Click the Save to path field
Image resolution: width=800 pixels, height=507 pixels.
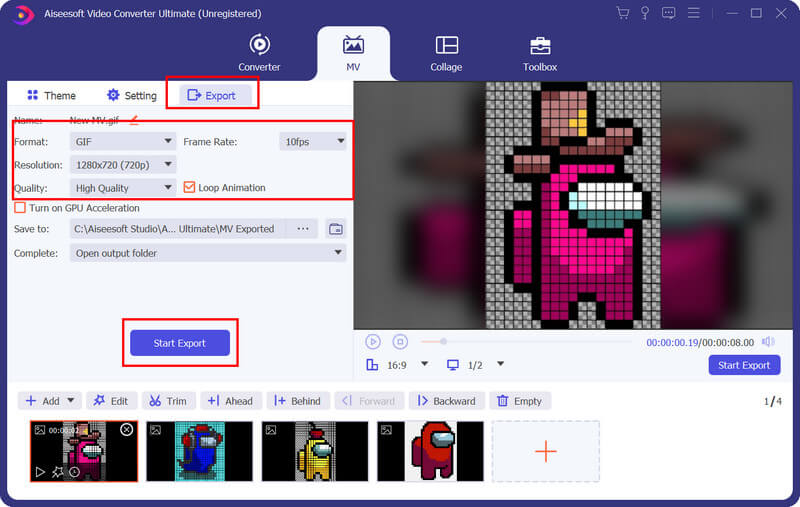pyautogui.click(x=179, y=229)
